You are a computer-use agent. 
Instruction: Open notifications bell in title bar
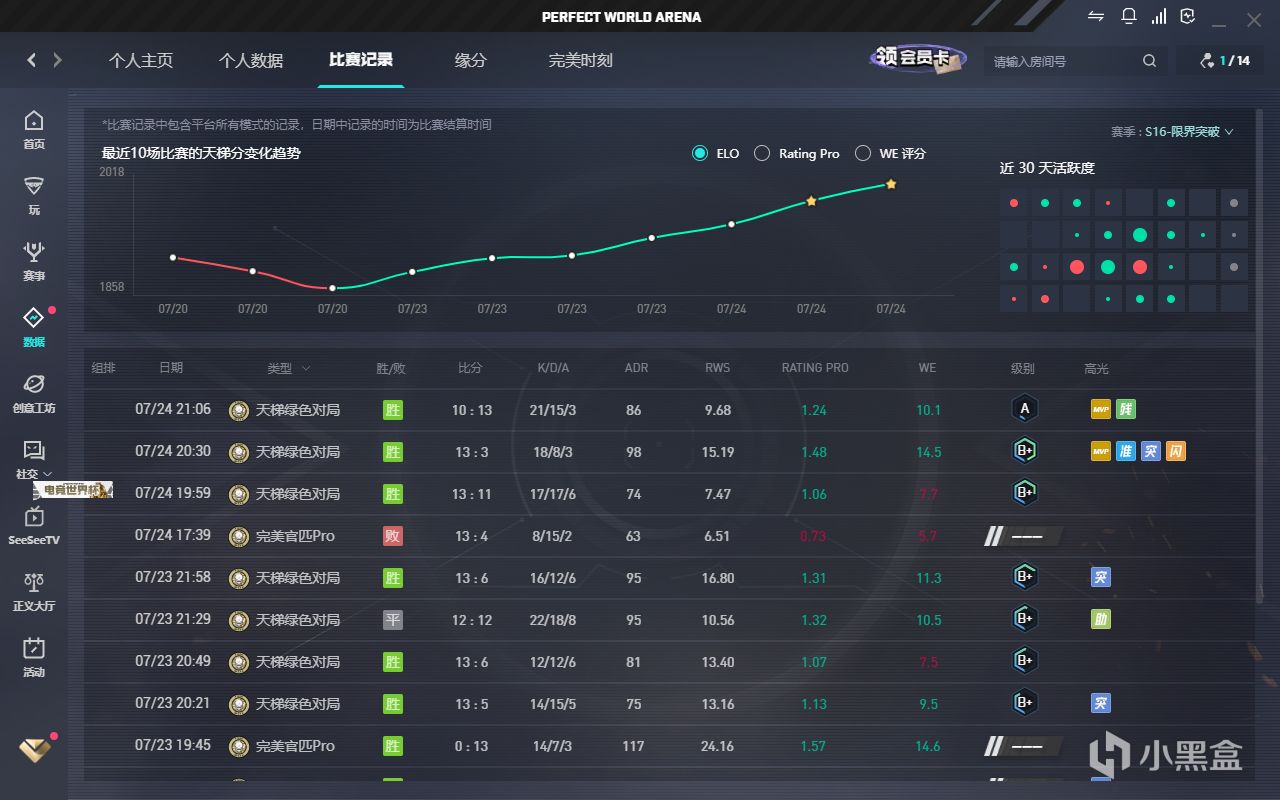(x=1129, y=16)
